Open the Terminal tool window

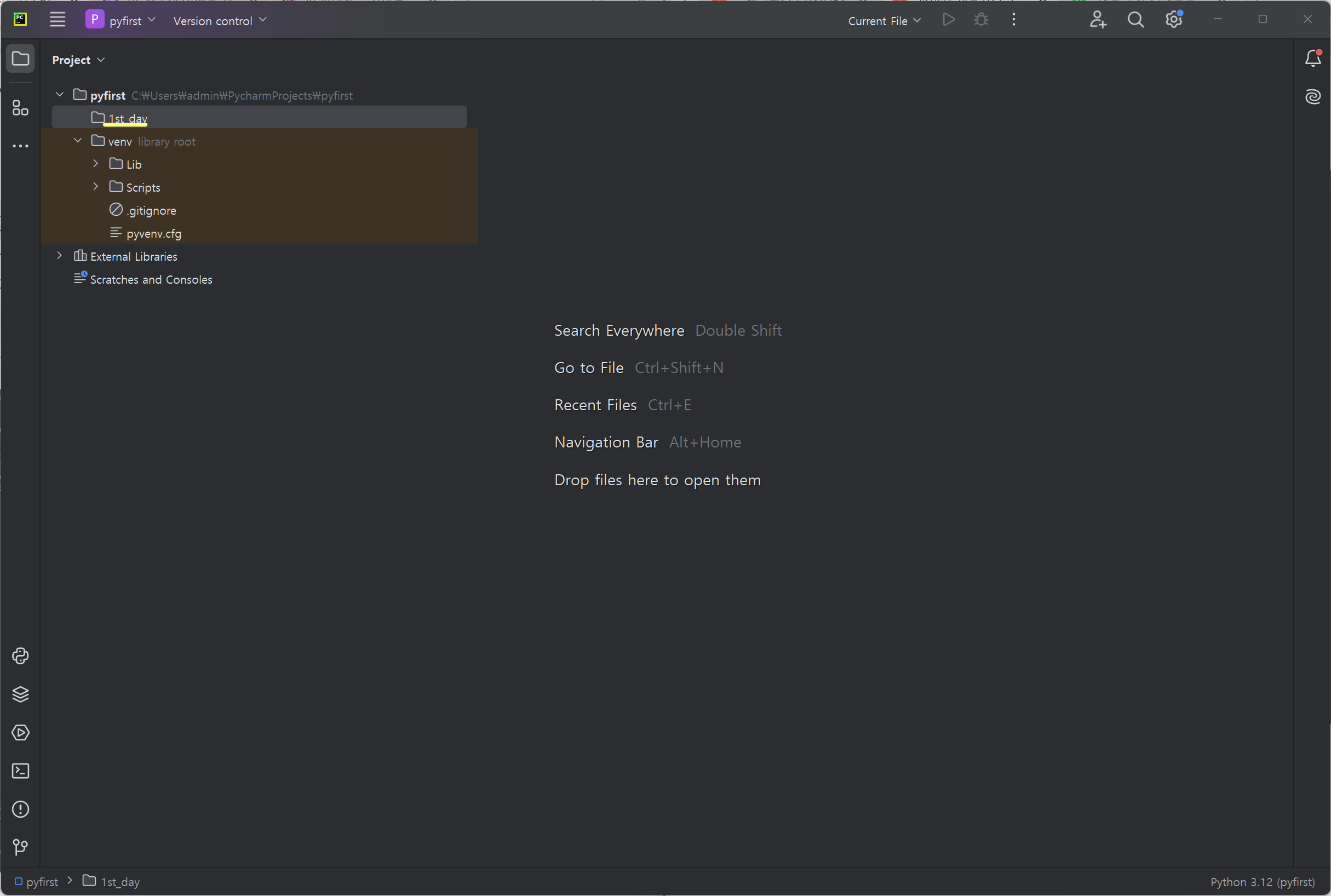(x=21, y=771)
